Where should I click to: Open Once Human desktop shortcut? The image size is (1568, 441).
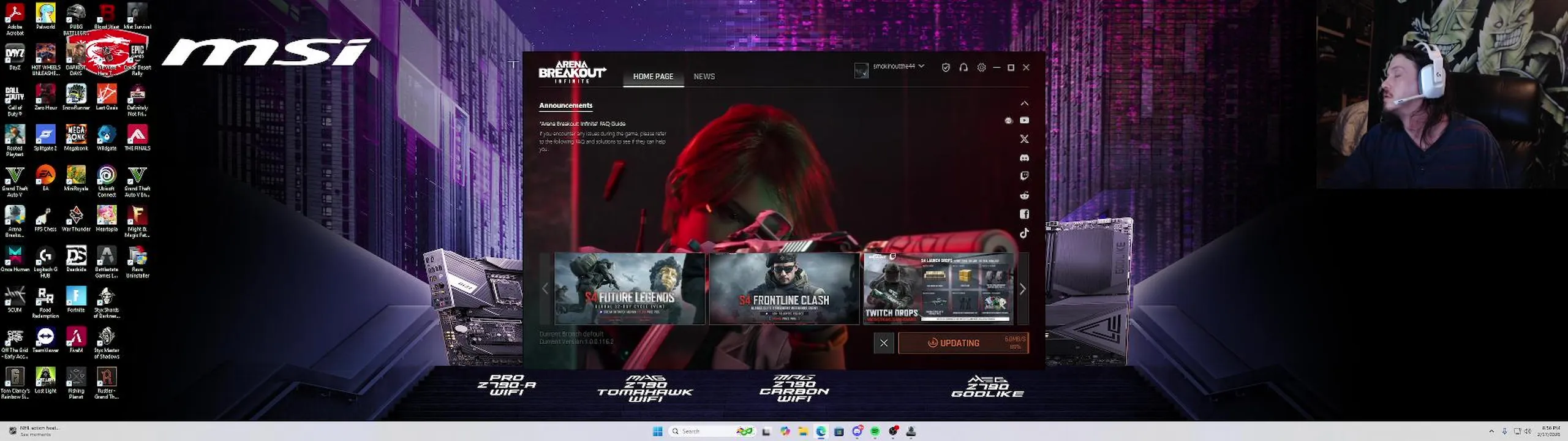coord(15,259)
